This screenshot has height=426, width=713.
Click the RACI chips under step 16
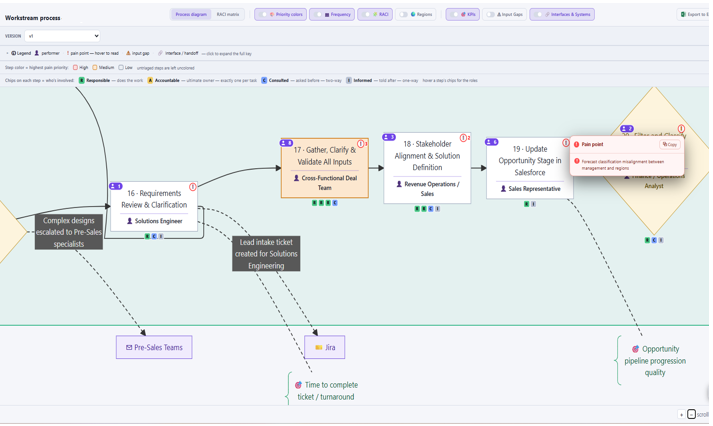(154, 236)
